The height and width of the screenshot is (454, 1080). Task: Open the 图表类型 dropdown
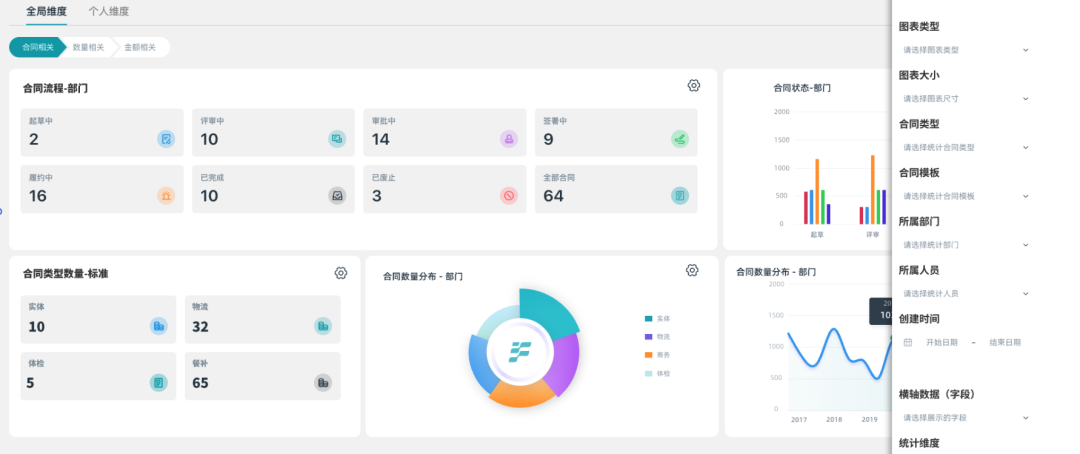point(966,50)
